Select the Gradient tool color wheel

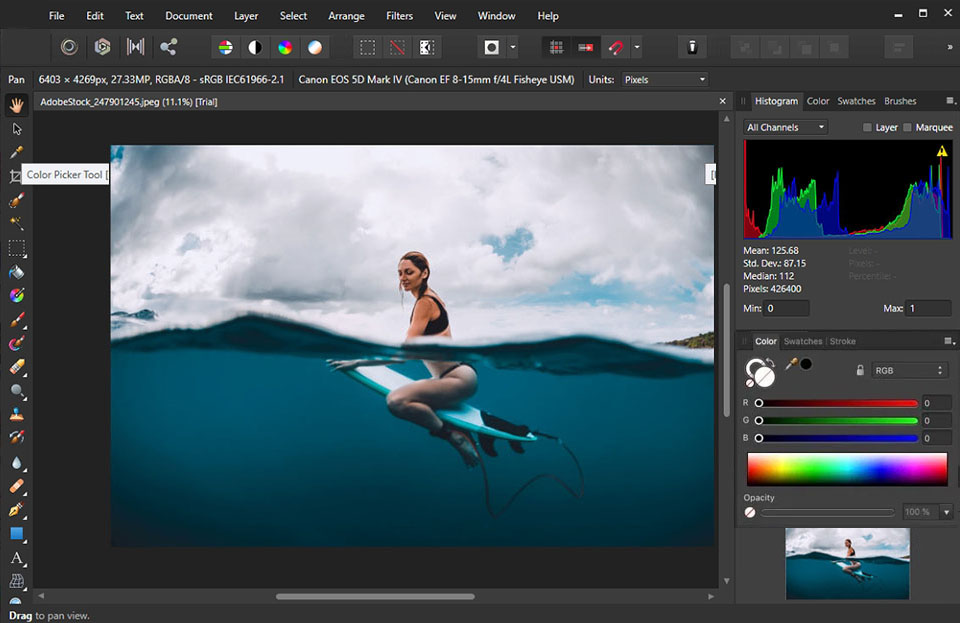pos(17,296)
